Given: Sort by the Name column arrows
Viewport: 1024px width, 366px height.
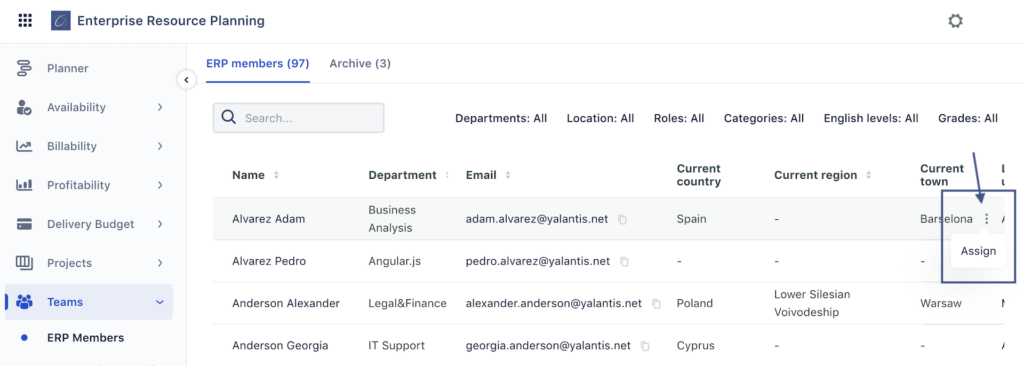Looking at the screenshot, I should click(276, 175).
